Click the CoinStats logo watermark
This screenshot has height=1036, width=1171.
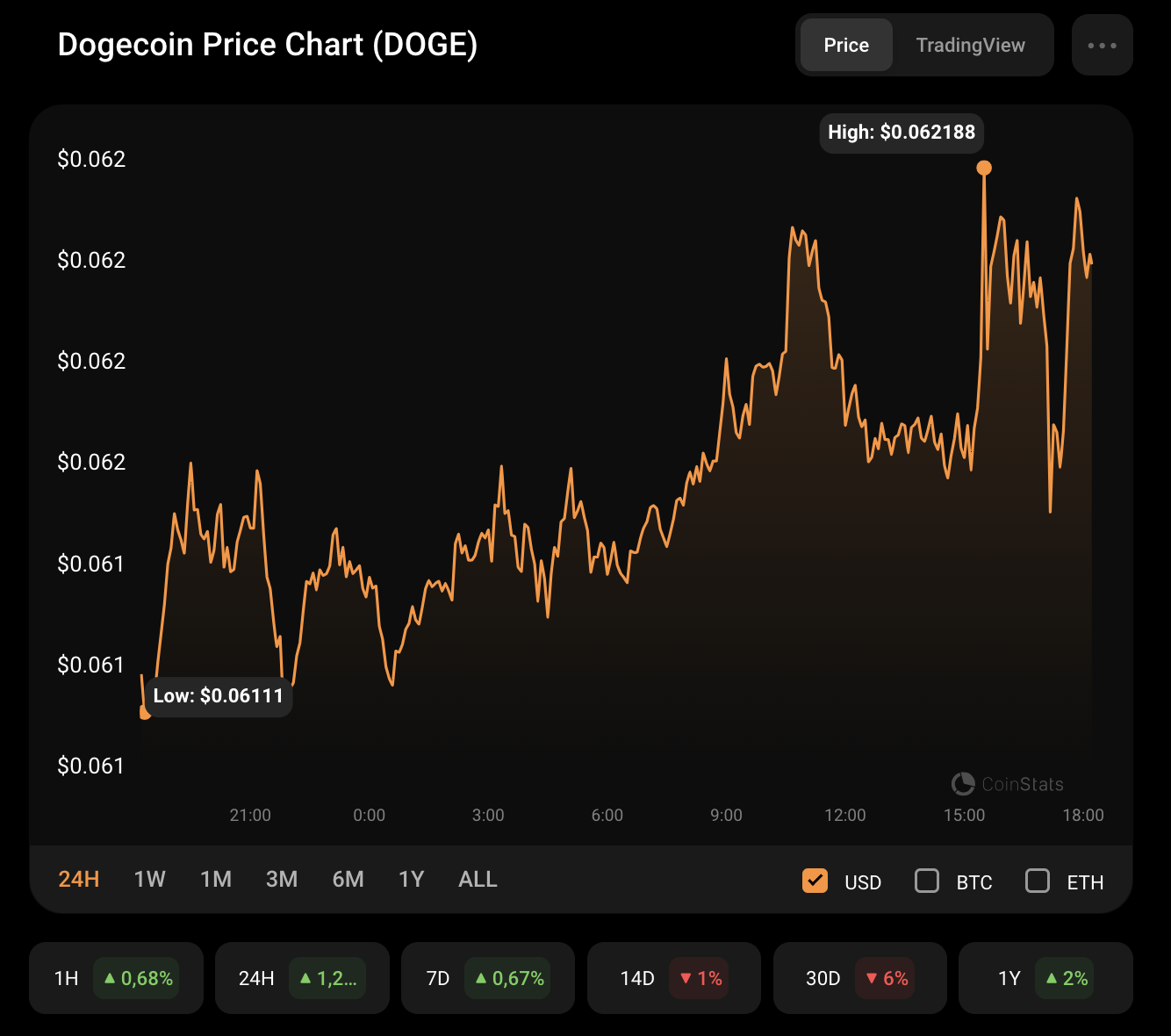1007,783
